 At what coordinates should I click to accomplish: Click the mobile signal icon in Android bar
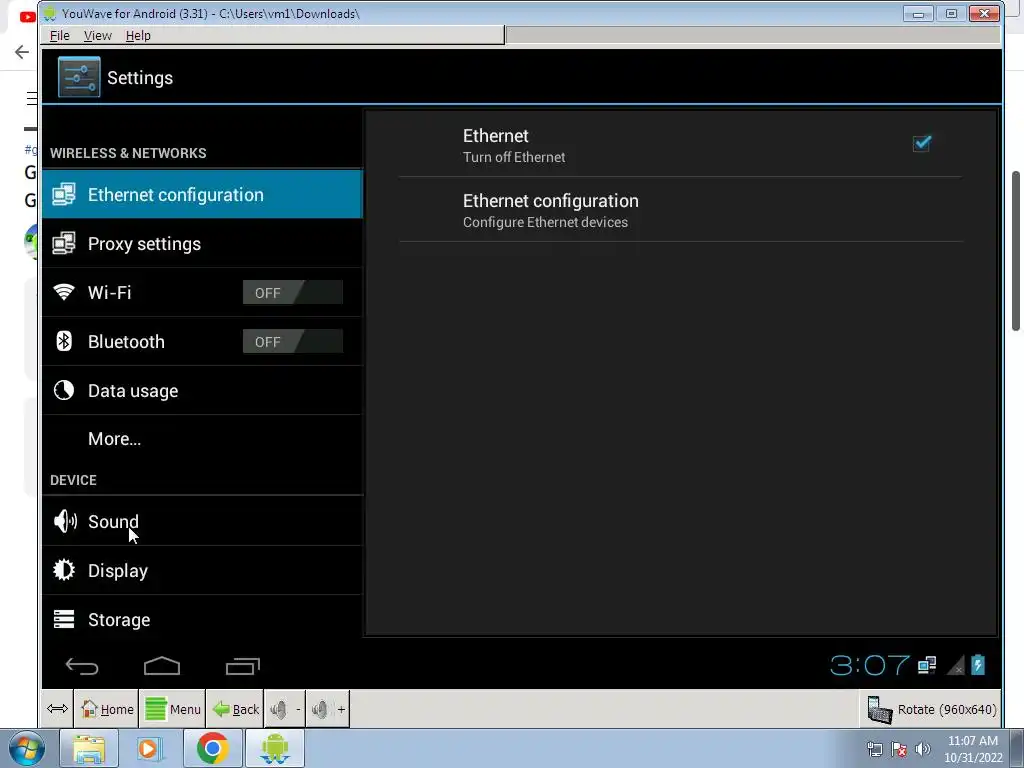click(956, 665)
